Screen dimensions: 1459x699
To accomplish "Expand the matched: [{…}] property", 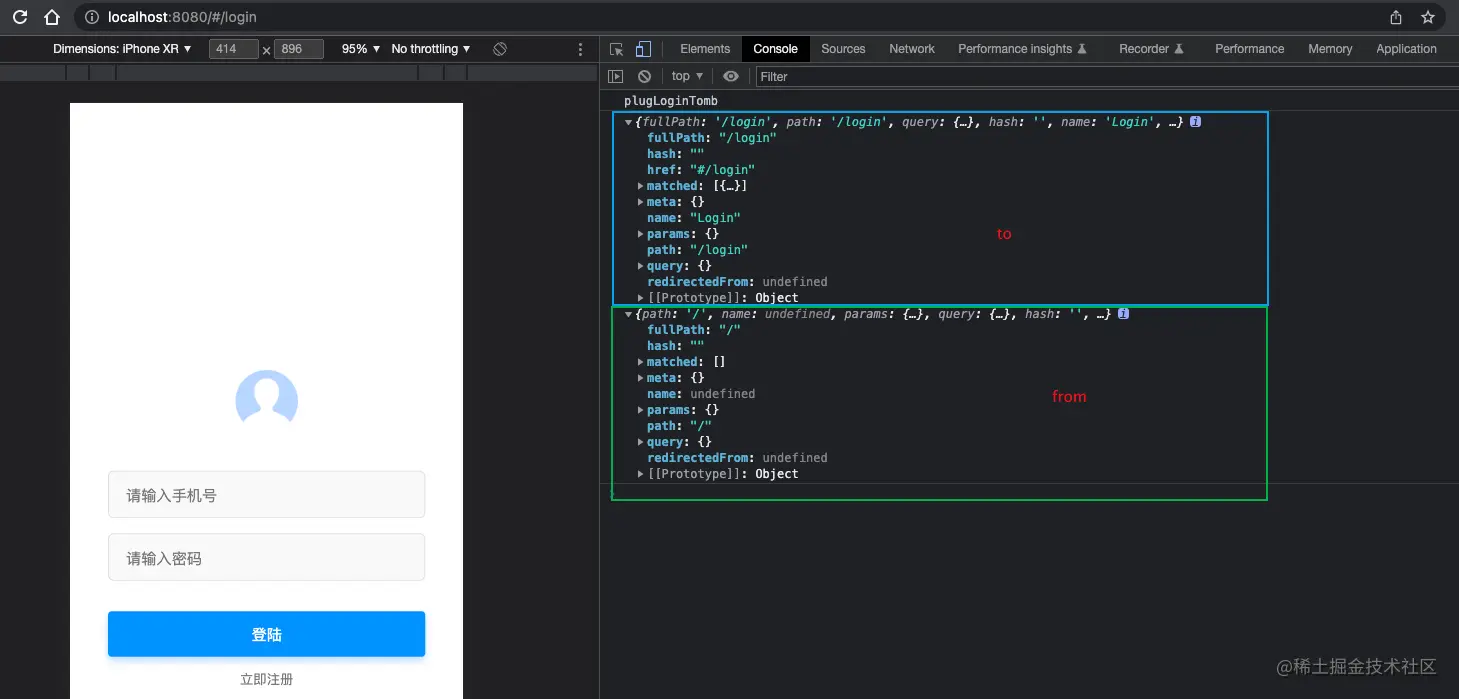I will (641, 186).
